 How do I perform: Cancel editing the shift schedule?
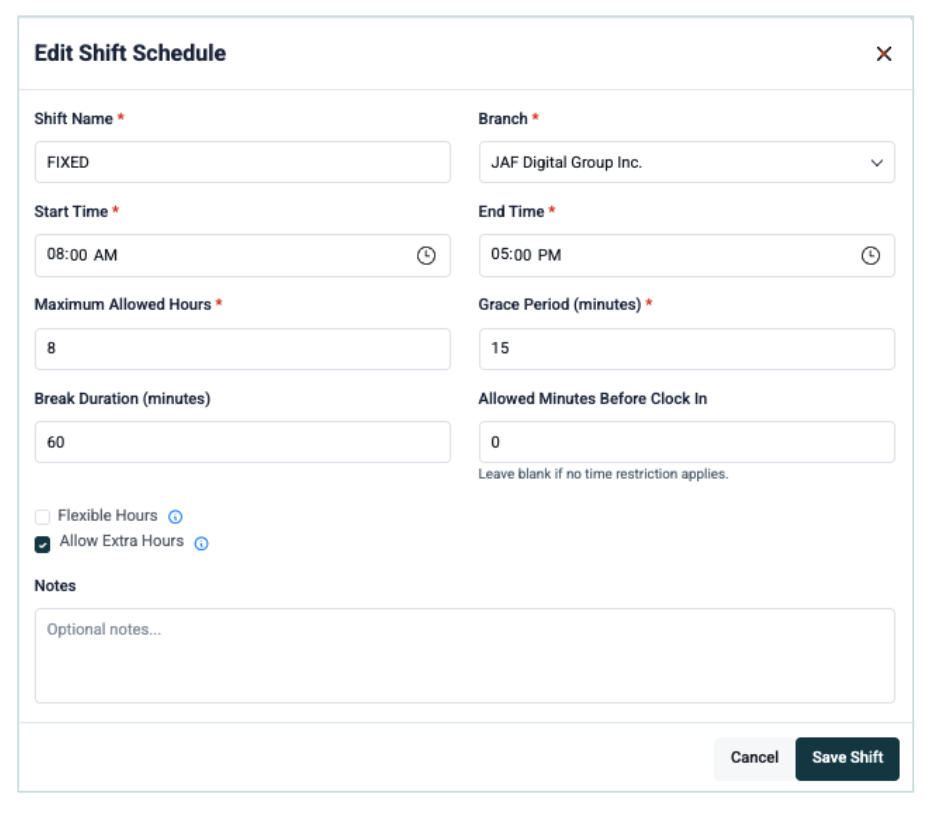[754, 758]
